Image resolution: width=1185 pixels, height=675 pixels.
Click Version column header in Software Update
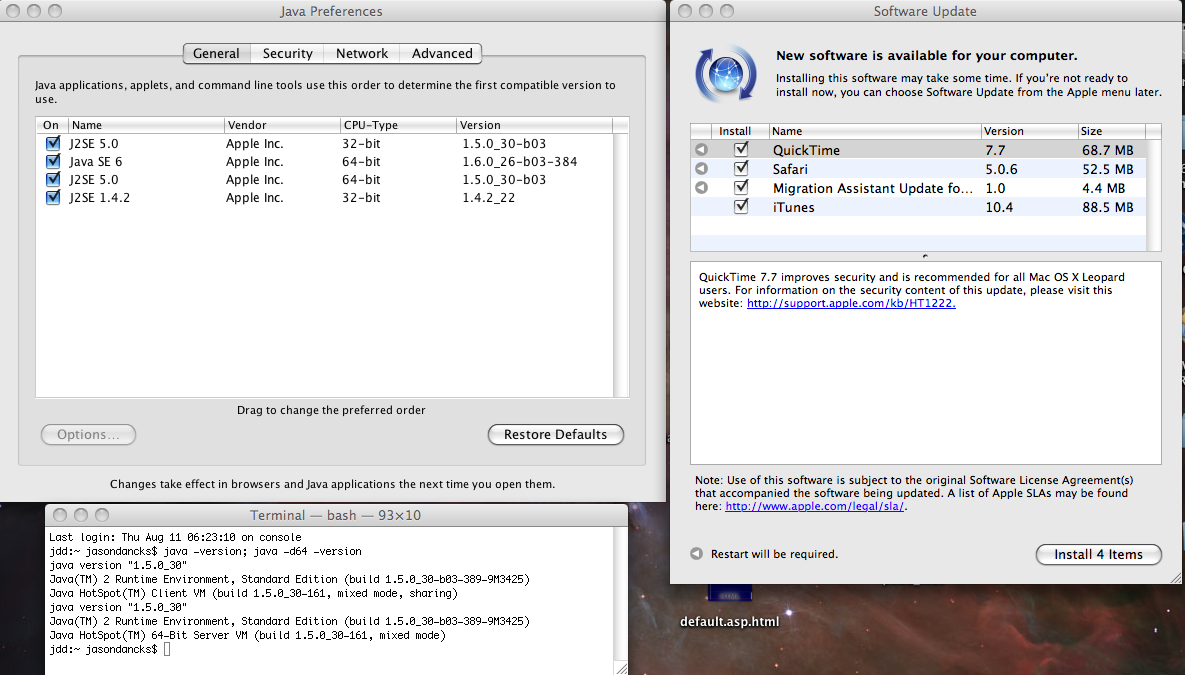pos(1029,131)
